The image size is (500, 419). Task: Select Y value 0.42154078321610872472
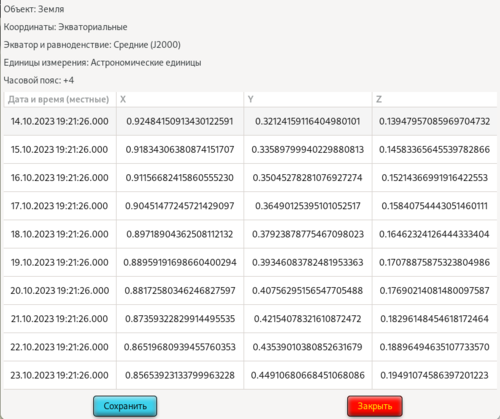308,319
